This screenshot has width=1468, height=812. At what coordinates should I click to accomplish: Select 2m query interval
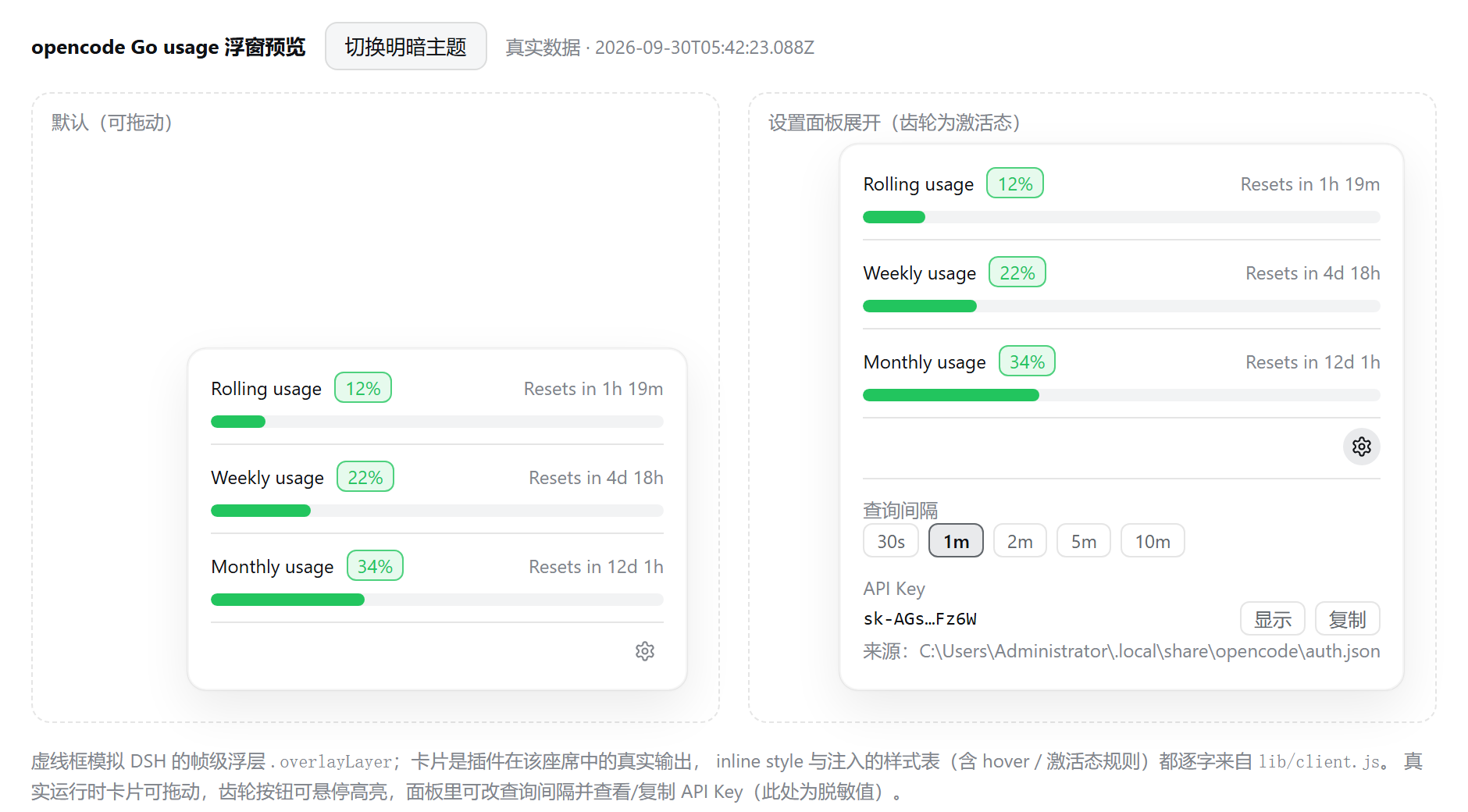[x=1020, y=541]
